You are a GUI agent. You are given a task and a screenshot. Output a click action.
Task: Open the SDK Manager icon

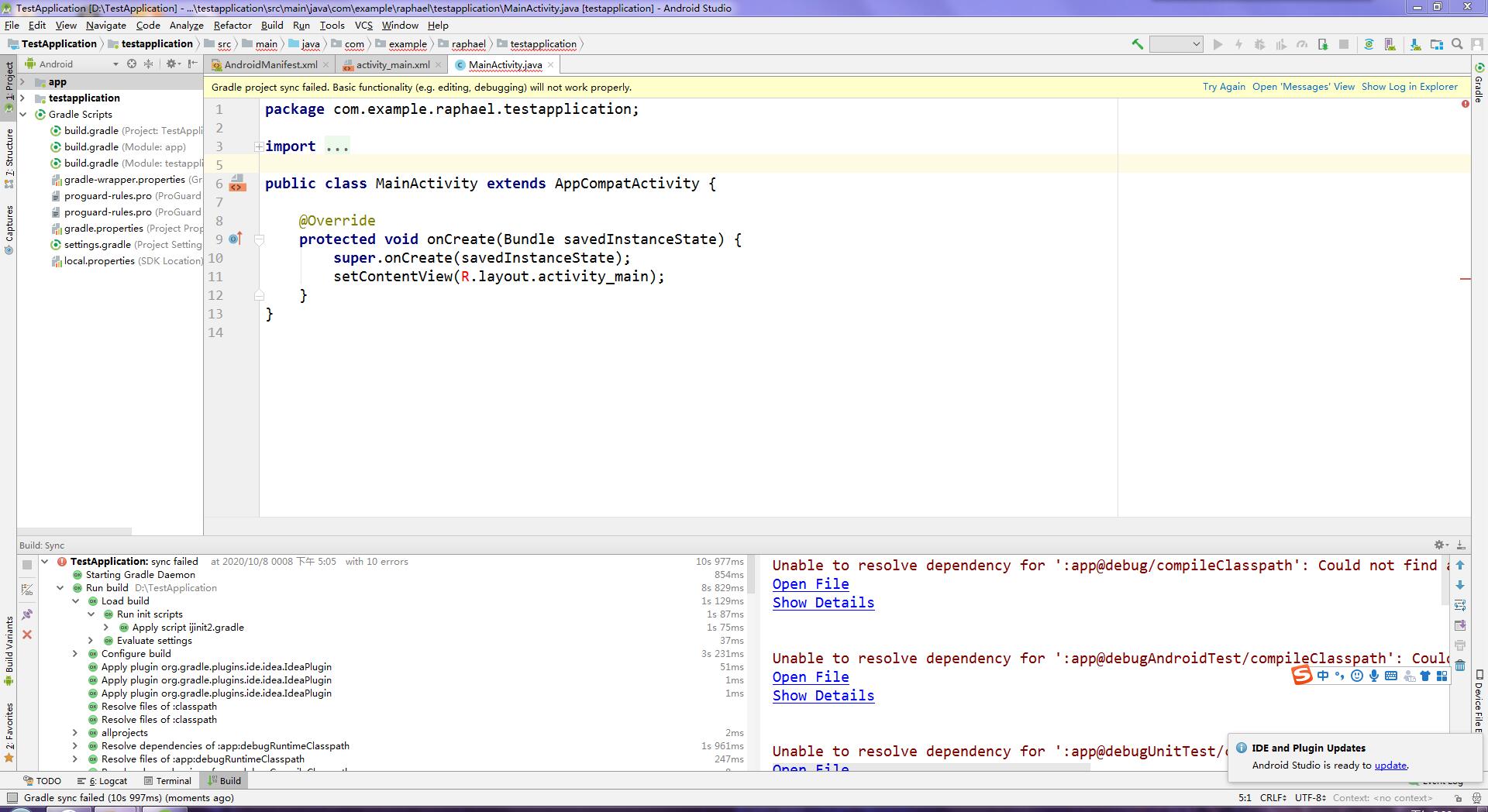click(x=1415, y=44)
